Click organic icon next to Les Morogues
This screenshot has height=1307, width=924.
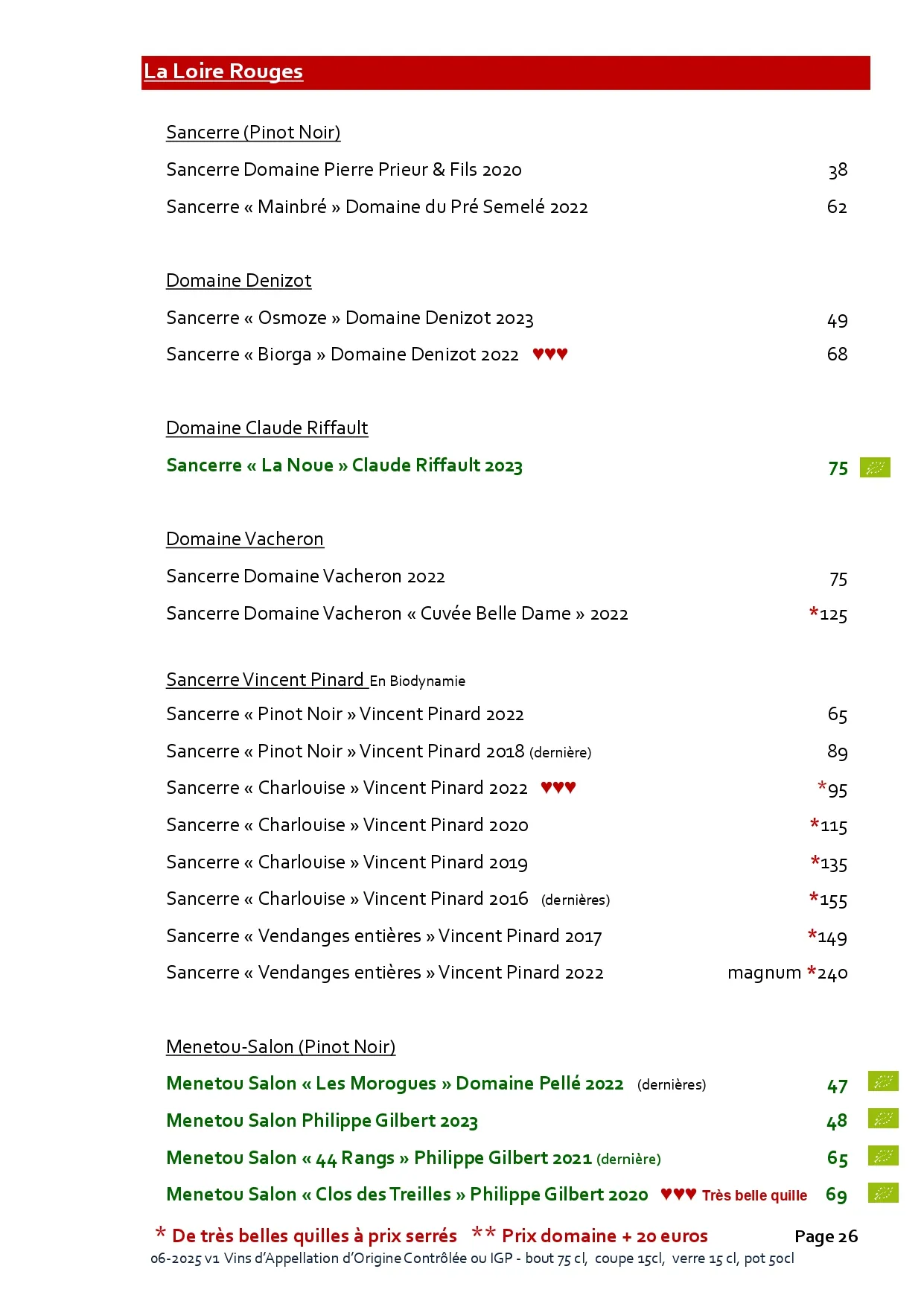pos(883,1081)
